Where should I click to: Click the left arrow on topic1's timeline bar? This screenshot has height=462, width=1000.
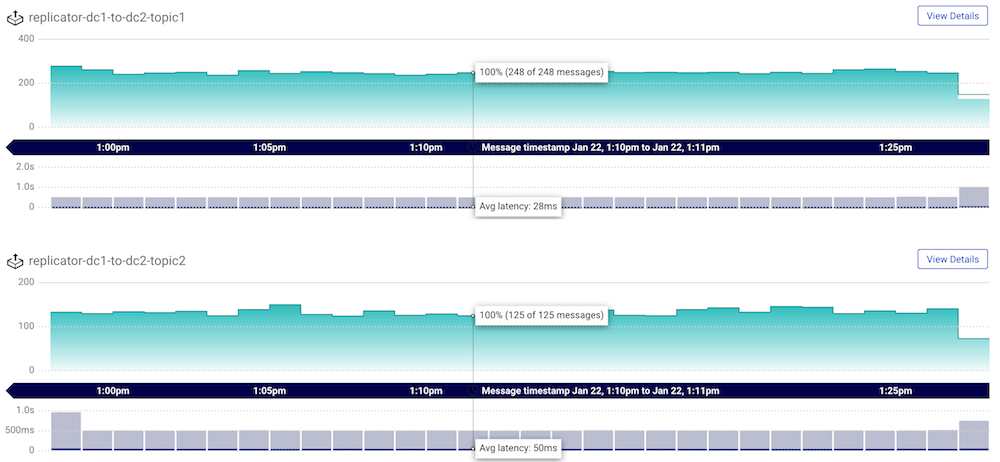(x=10, y=147)
